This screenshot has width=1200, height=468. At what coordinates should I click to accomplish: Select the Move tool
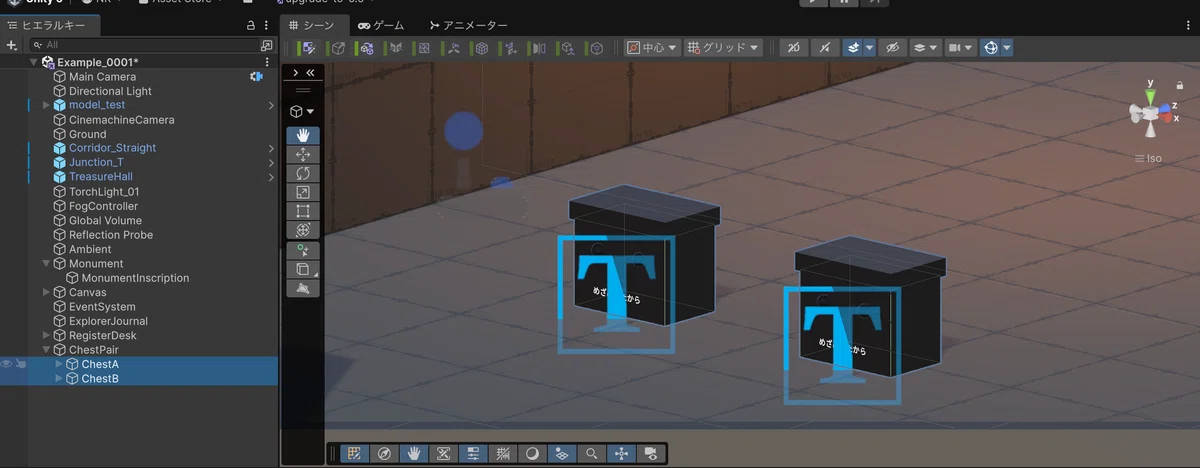pyautogui.click(x=303, y=154)
